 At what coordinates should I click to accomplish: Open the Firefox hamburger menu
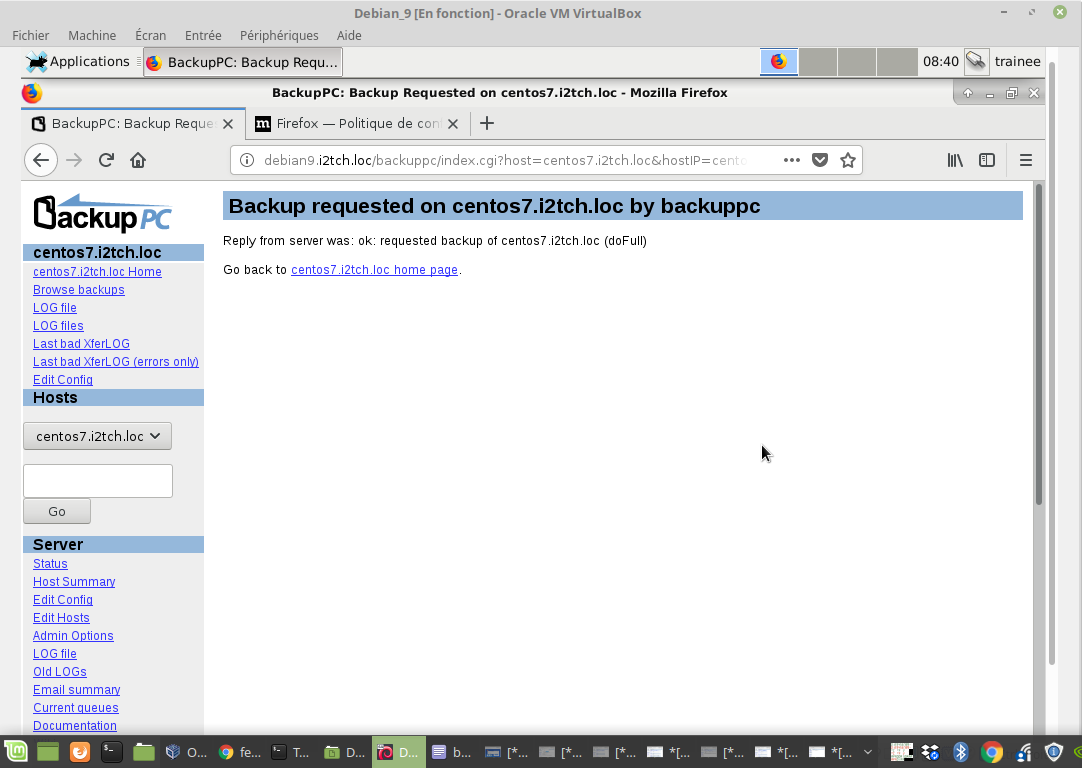1025,160
